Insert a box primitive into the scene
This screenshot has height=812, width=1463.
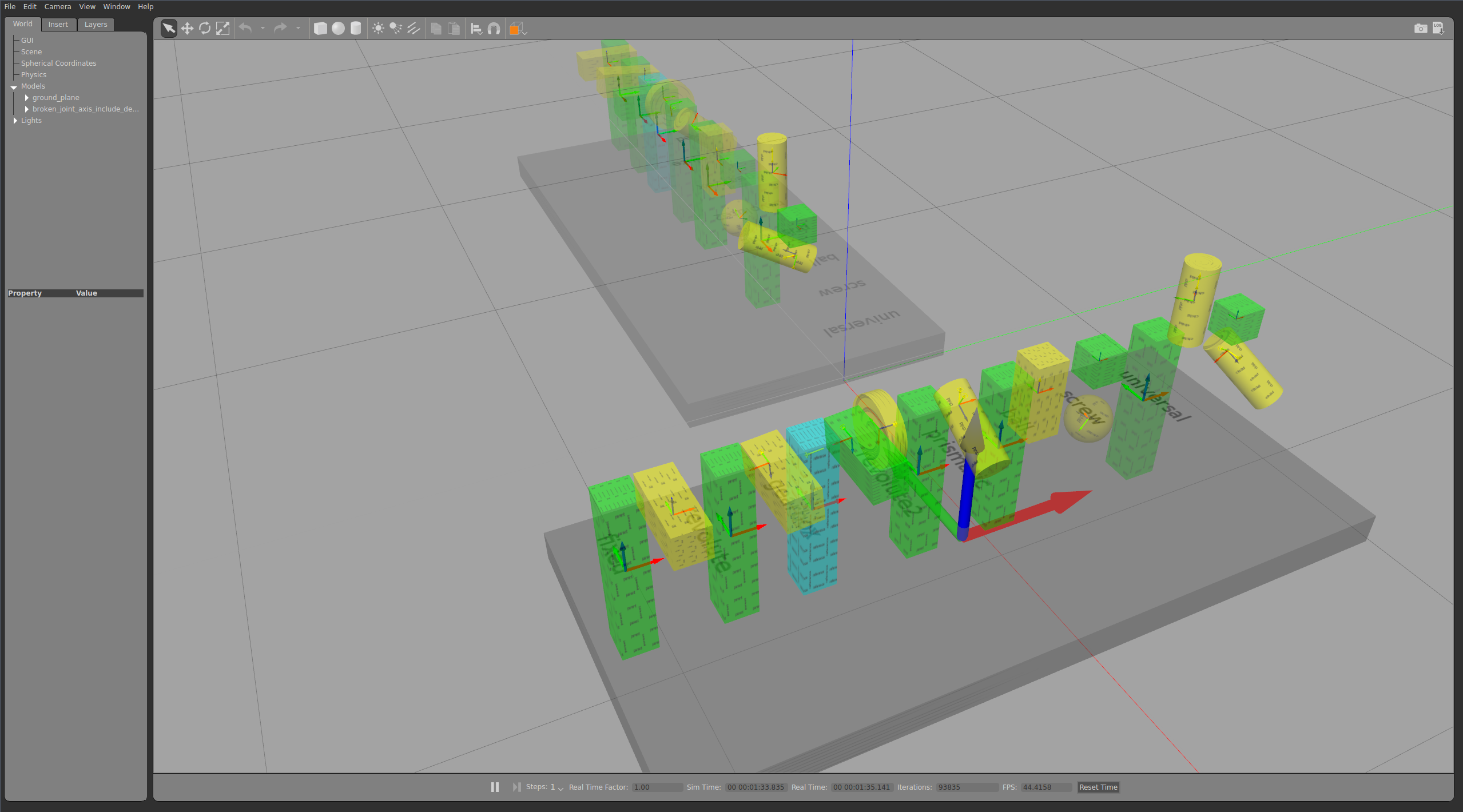click(x=320, y=28)
